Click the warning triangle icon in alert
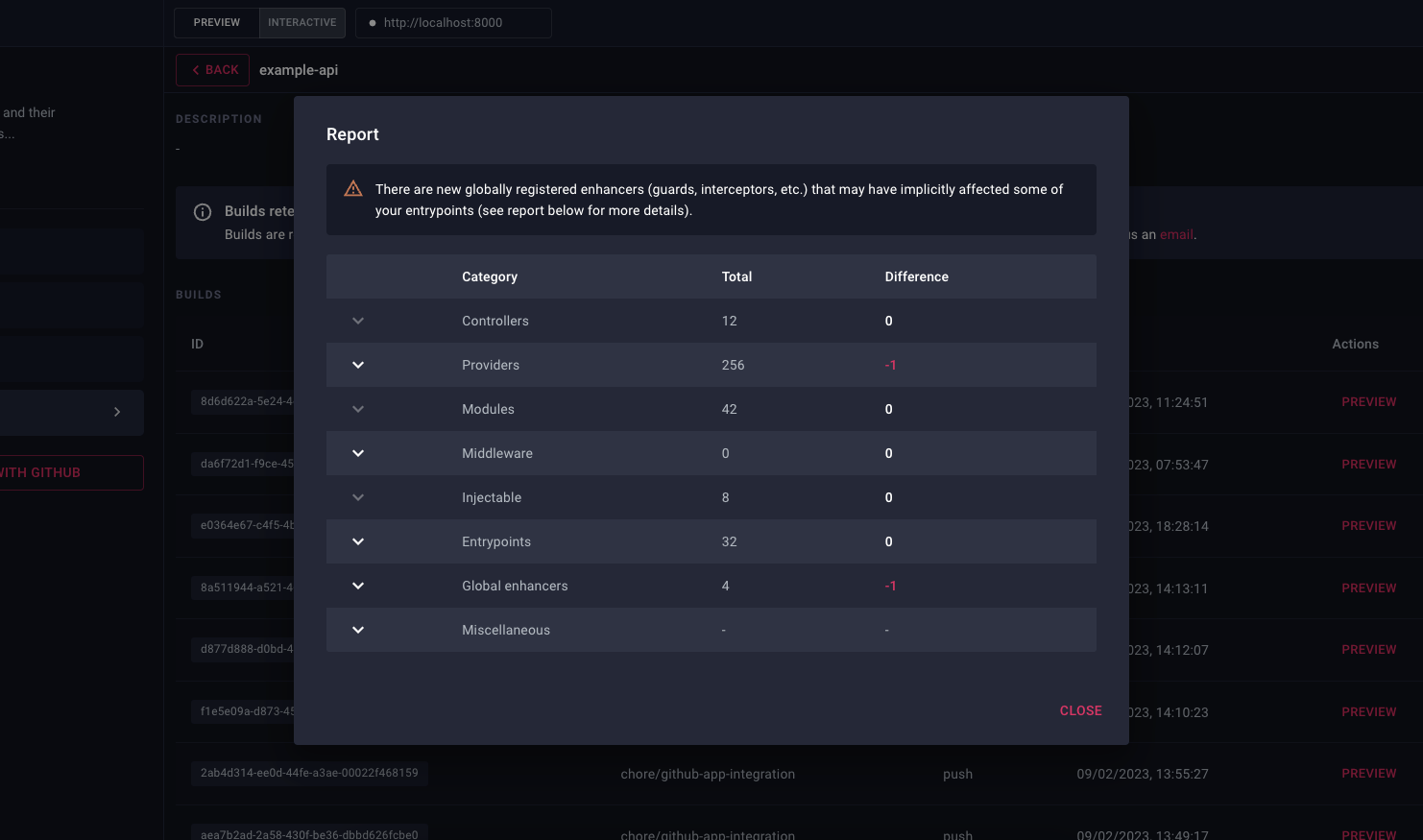1423x840 pixels. [x=353, y=189]
